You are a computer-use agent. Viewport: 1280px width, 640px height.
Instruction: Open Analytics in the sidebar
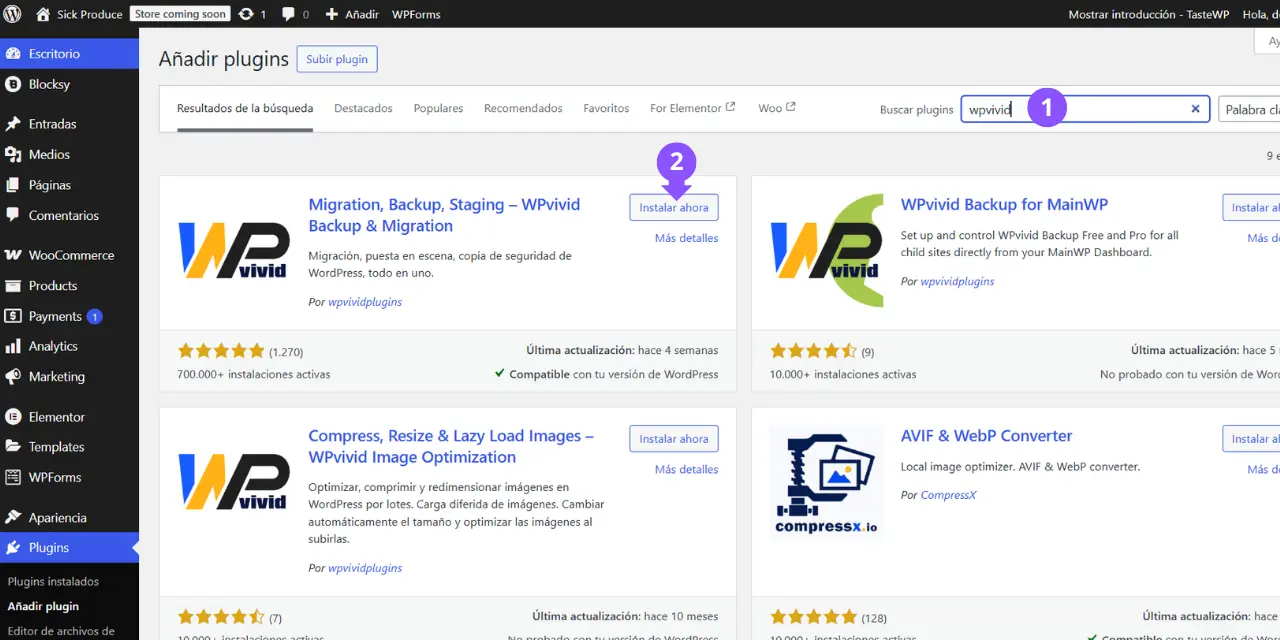(x=69, y=346)
